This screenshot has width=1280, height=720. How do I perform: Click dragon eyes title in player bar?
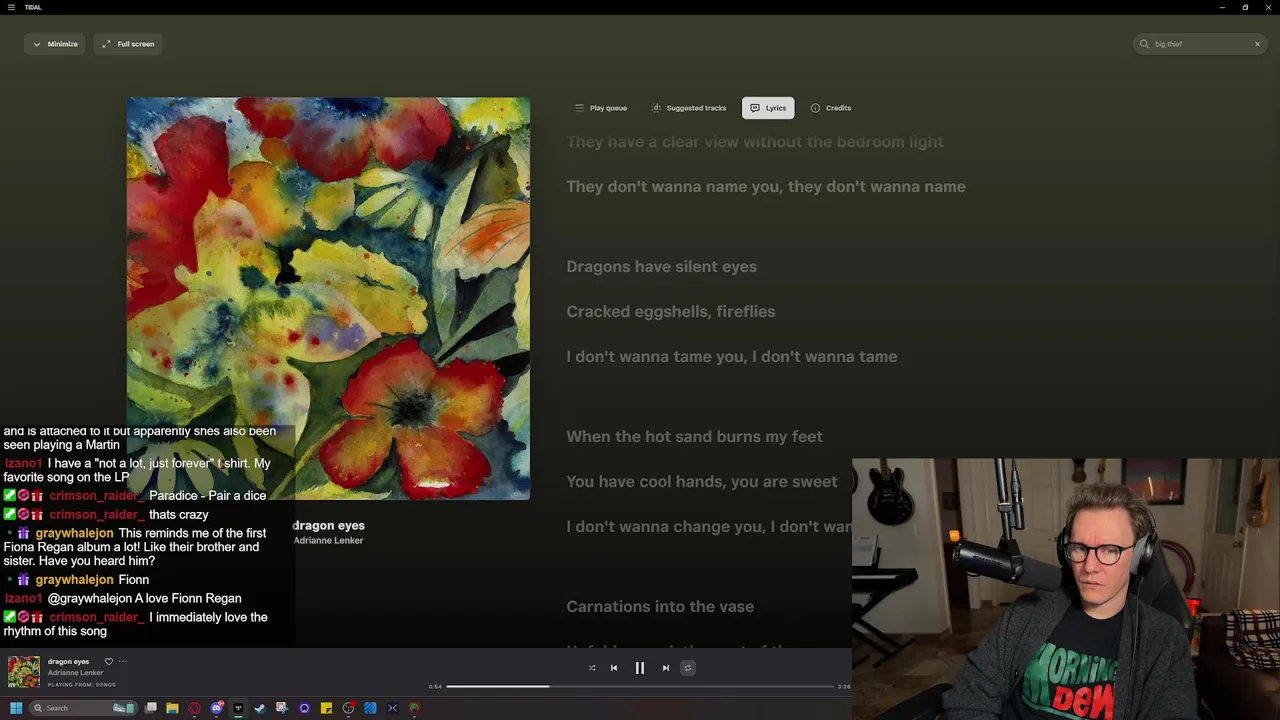click(x=68, y=661)
